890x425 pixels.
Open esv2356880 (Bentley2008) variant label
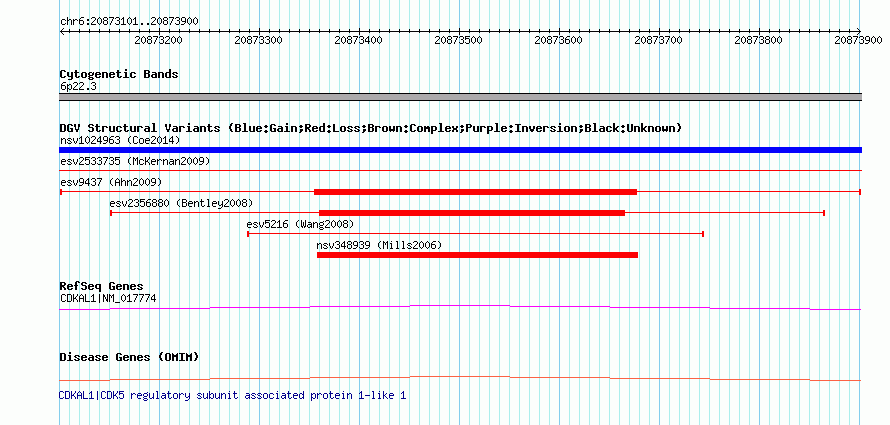pos(181,203)
